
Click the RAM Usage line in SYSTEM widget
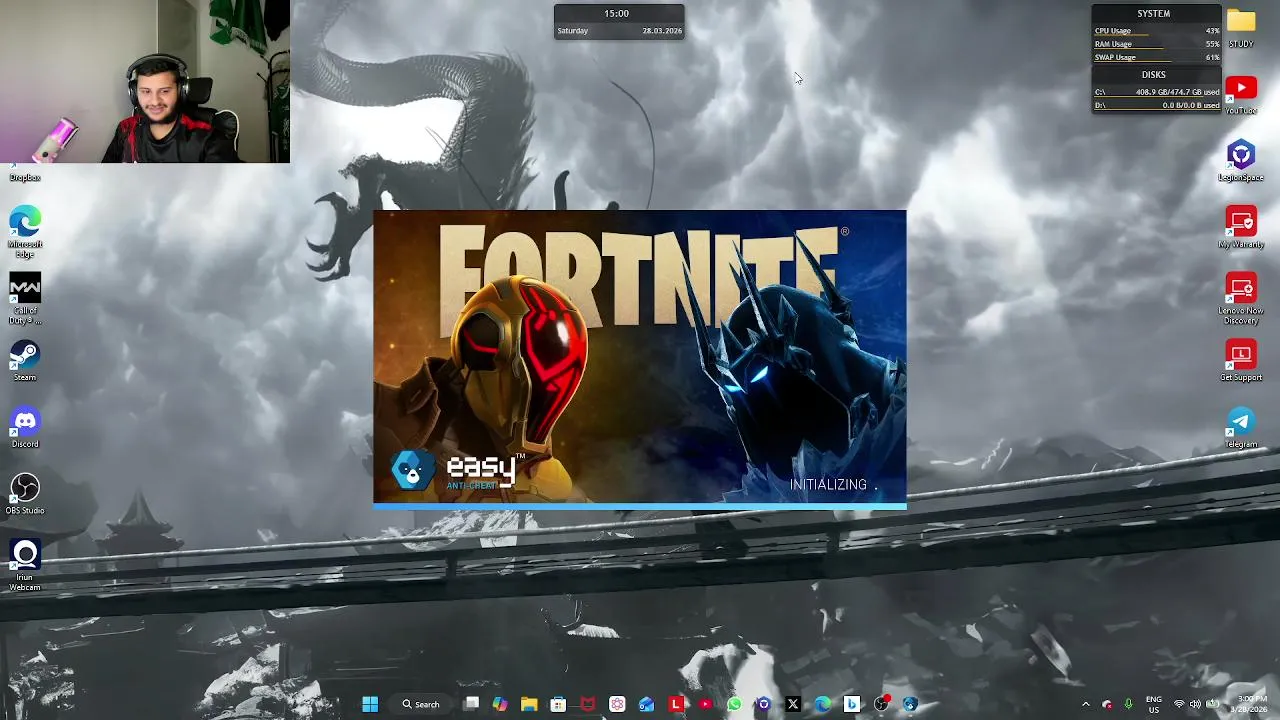1157,44
